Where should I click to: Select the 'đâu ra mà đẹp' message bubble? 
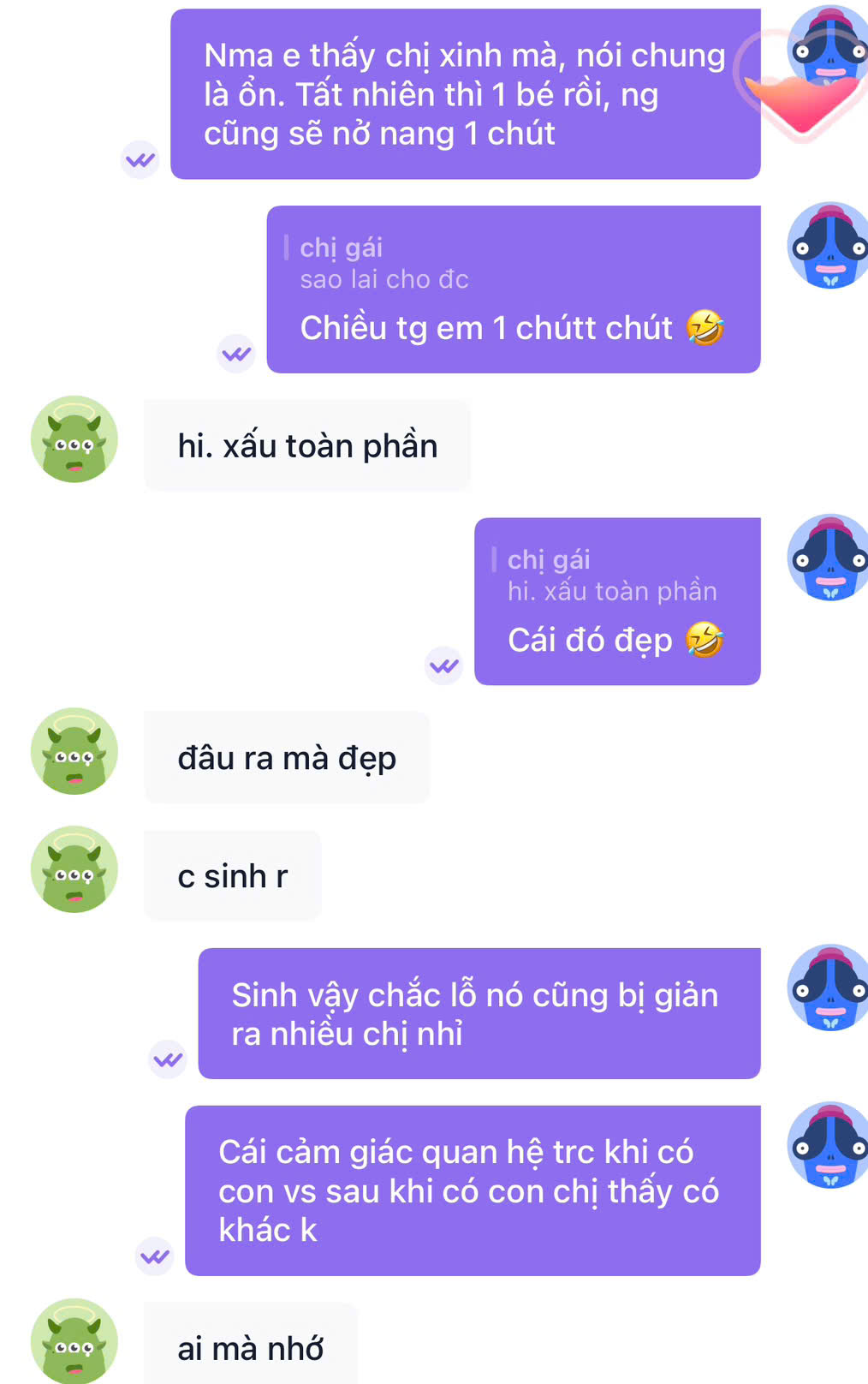[287, 758]
